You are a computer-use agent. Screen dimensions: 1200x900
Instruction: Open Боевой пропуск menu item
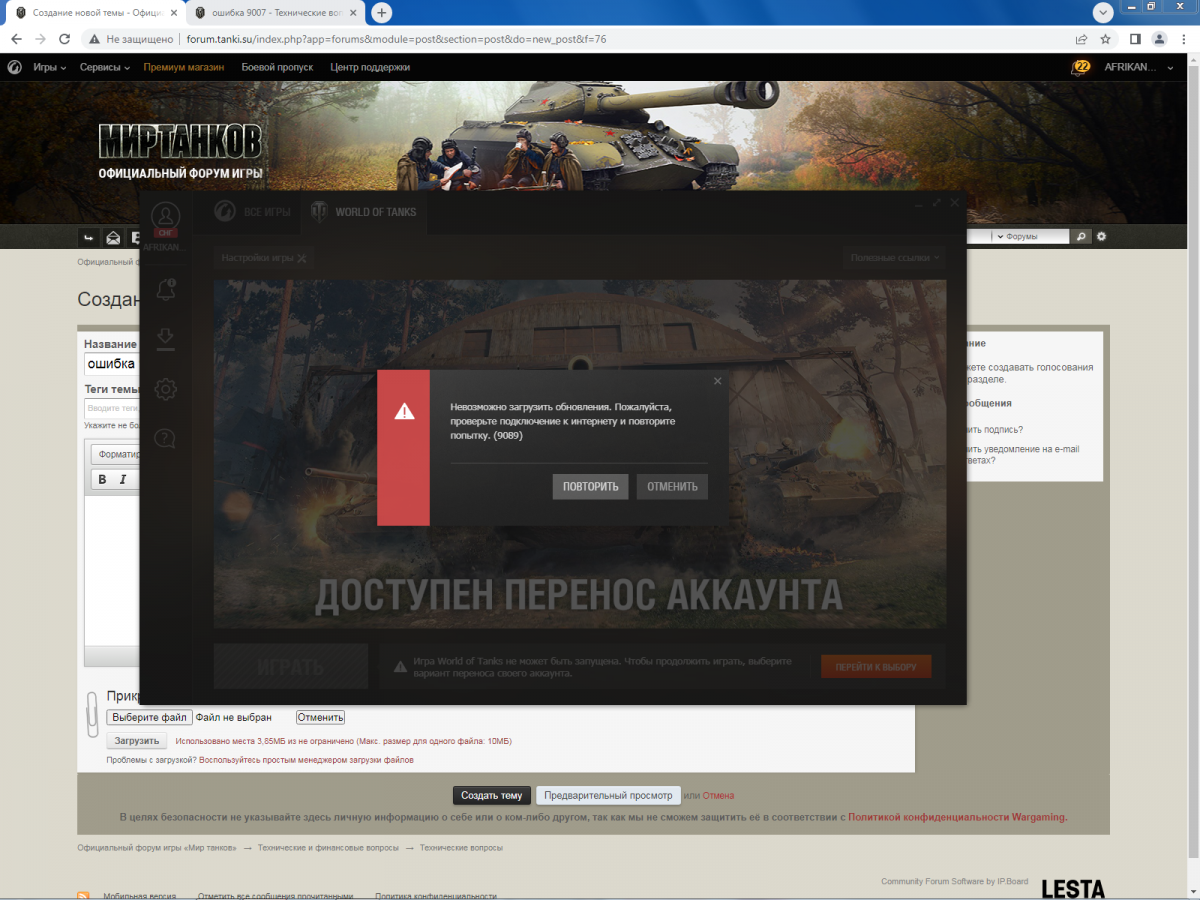[277, 67]
